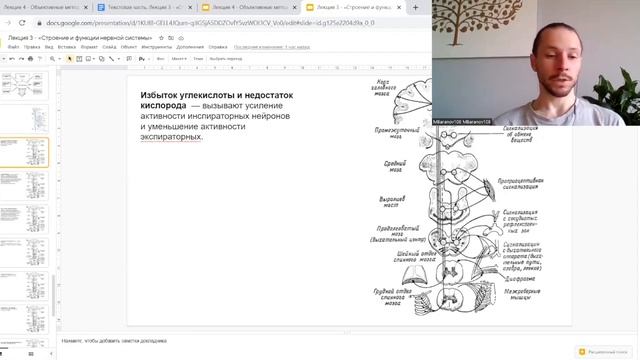
Task: Expand the Pv input tools dropdown
Action: (149, 59)
